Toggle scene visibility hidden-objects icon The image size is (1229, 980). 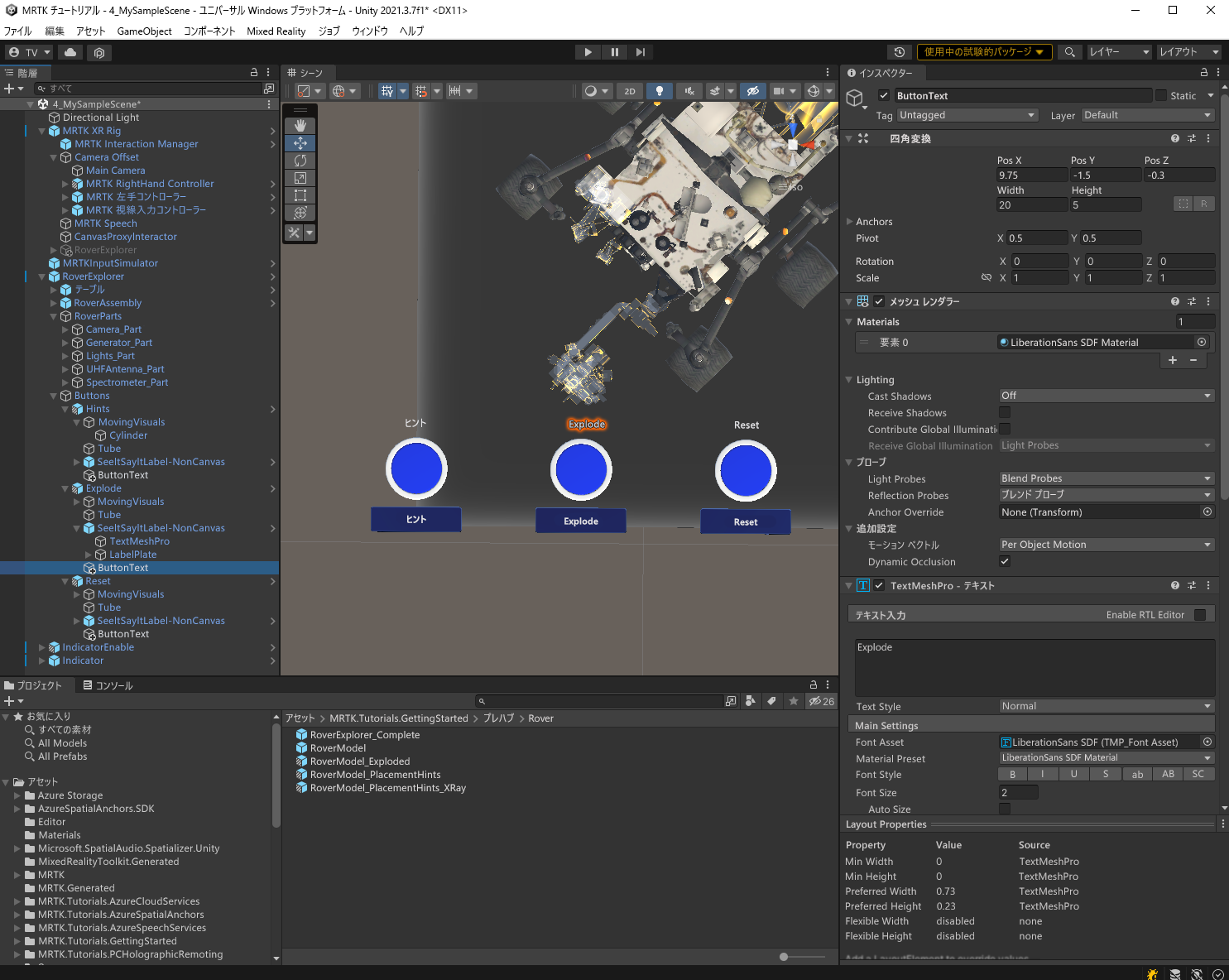(x=752, y=91)
